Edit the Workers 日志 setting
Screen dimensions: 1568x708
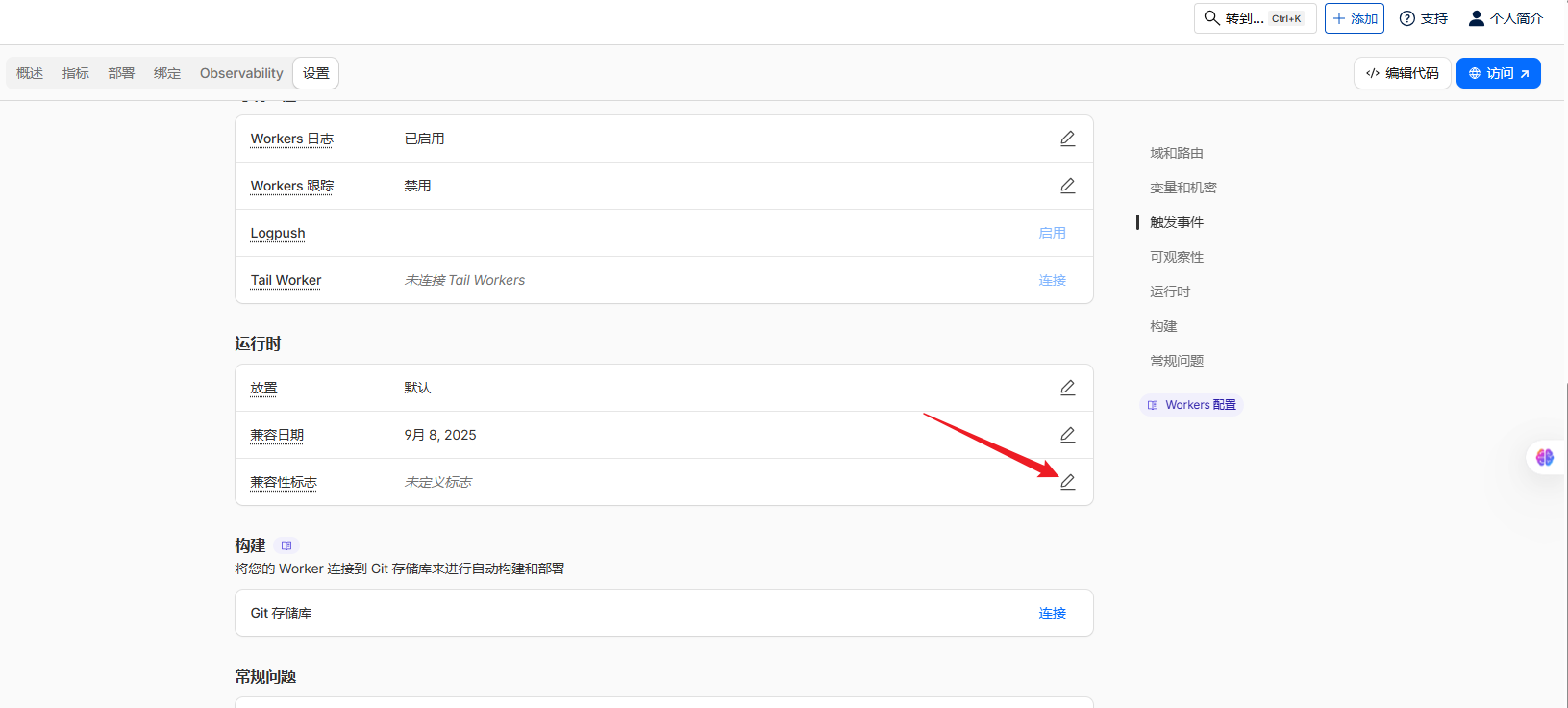tap(1067, 139)
